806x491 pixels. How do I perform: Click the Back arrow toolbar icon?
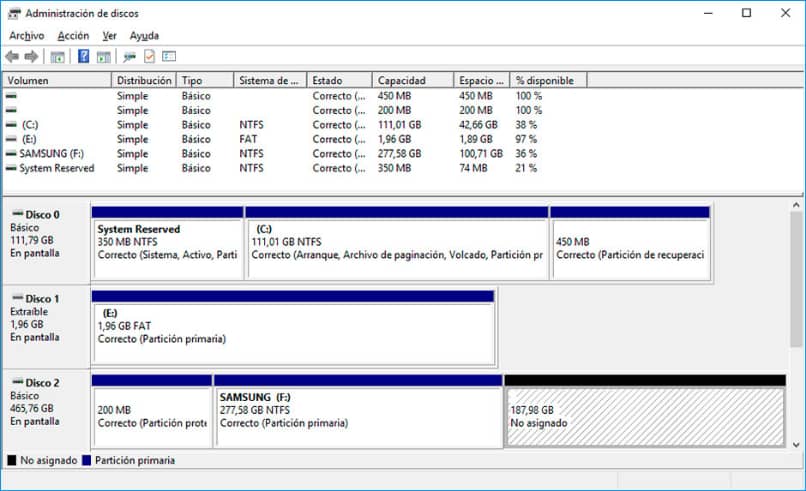tap(12, 57)
